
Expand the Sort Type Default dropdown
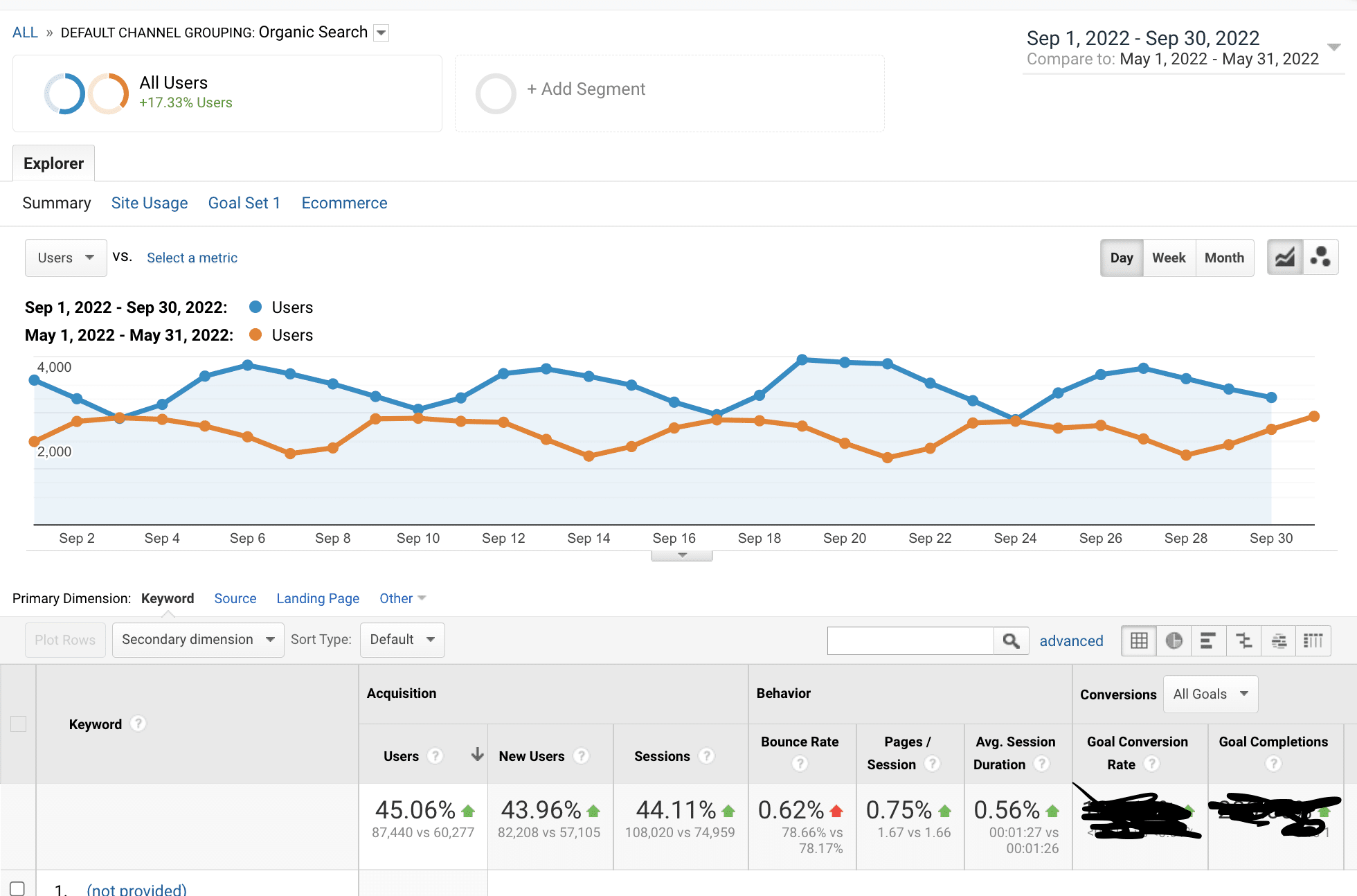pos(402,639)
